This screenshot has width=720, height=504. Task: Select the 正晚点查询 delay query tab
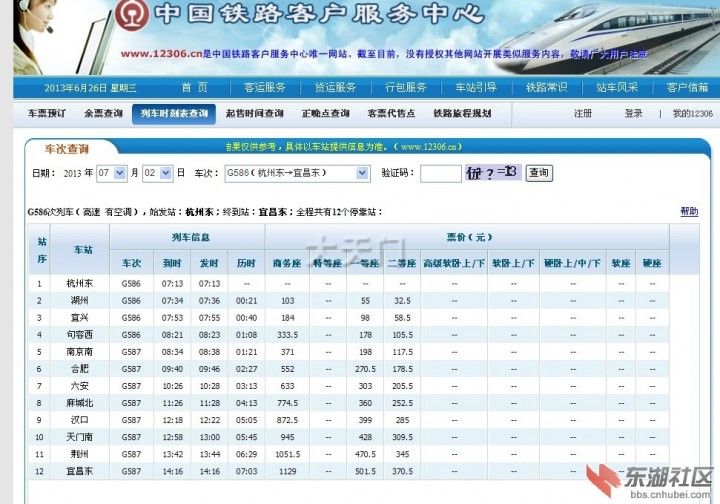326,114
